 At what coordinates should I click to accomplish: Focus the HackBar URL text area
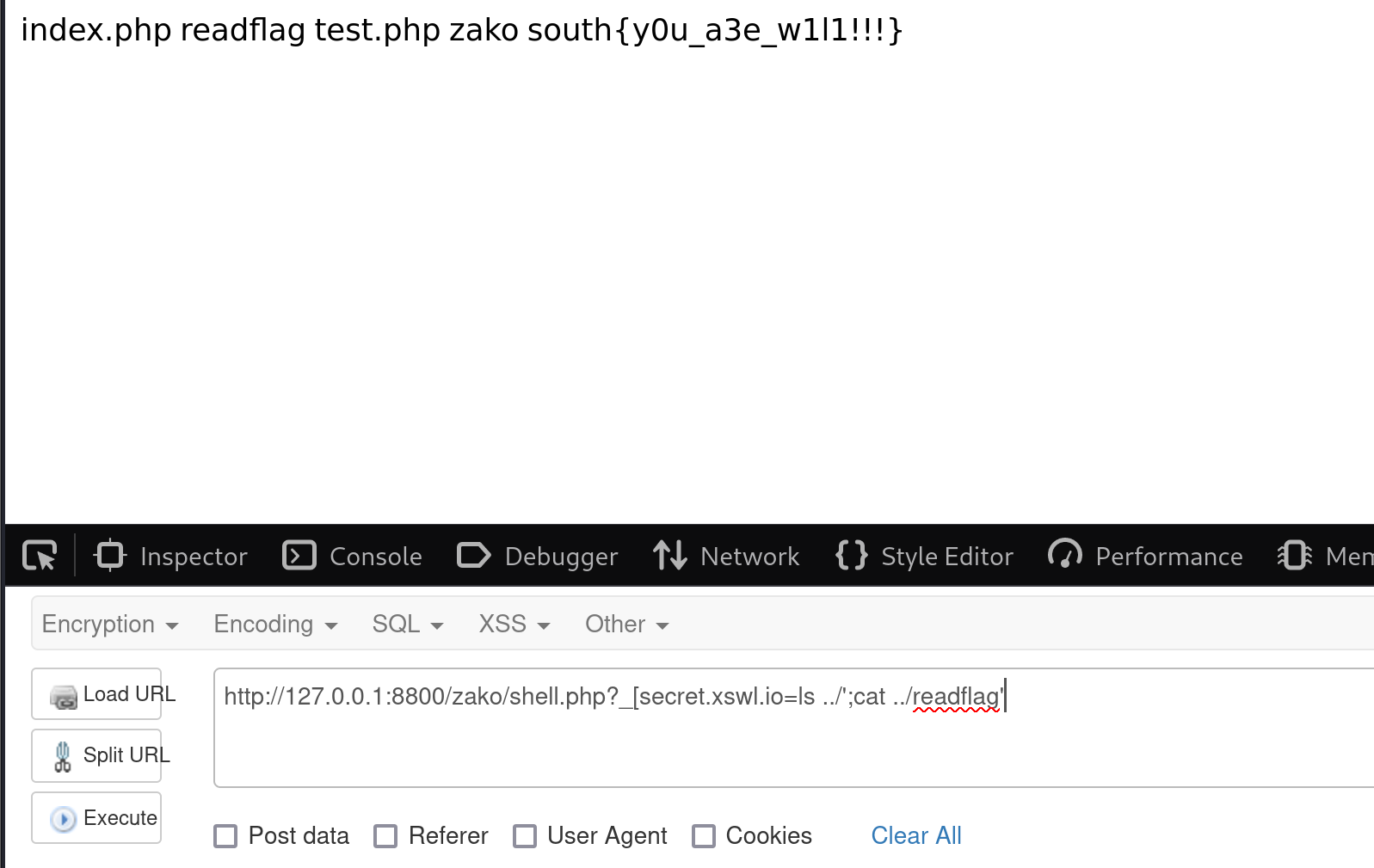793,728
